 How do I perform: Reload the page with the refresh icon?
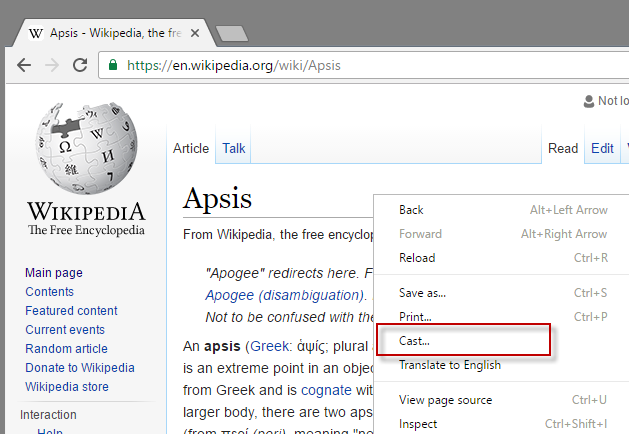click(x=80, y=65)
